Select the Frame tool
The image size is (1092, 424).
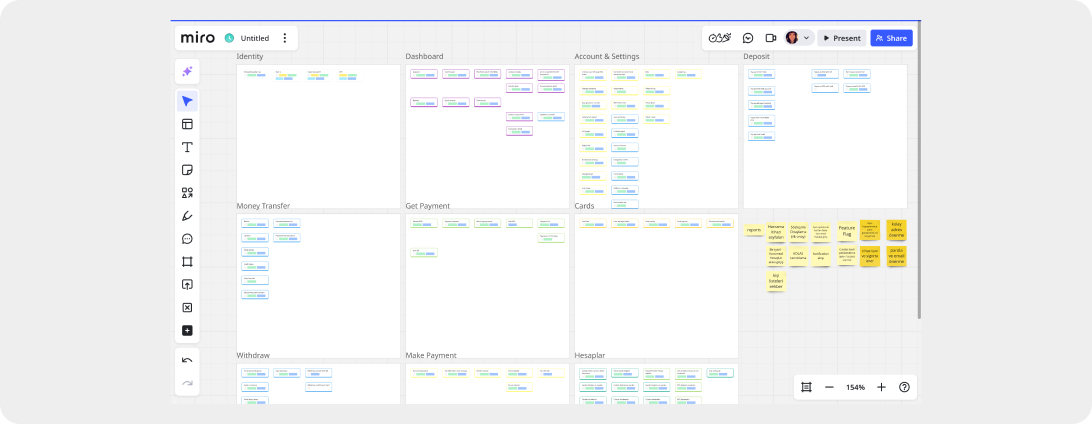point(187,262)
